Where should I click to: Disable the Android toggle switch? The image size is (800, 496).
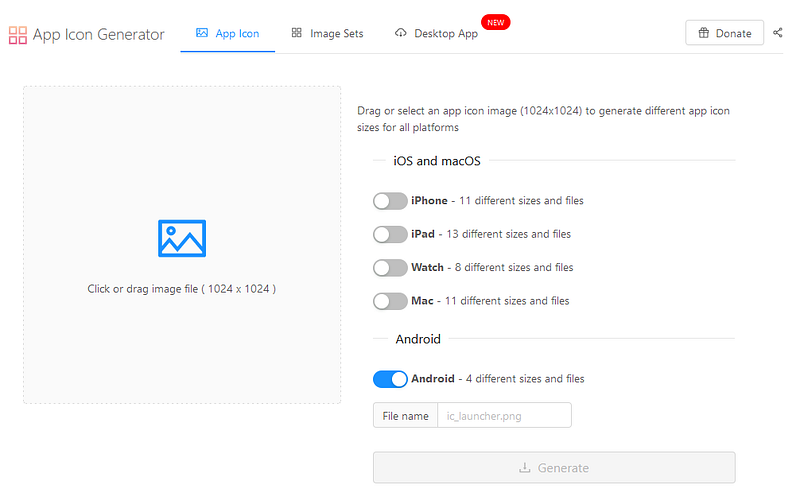tap(390, 379)
